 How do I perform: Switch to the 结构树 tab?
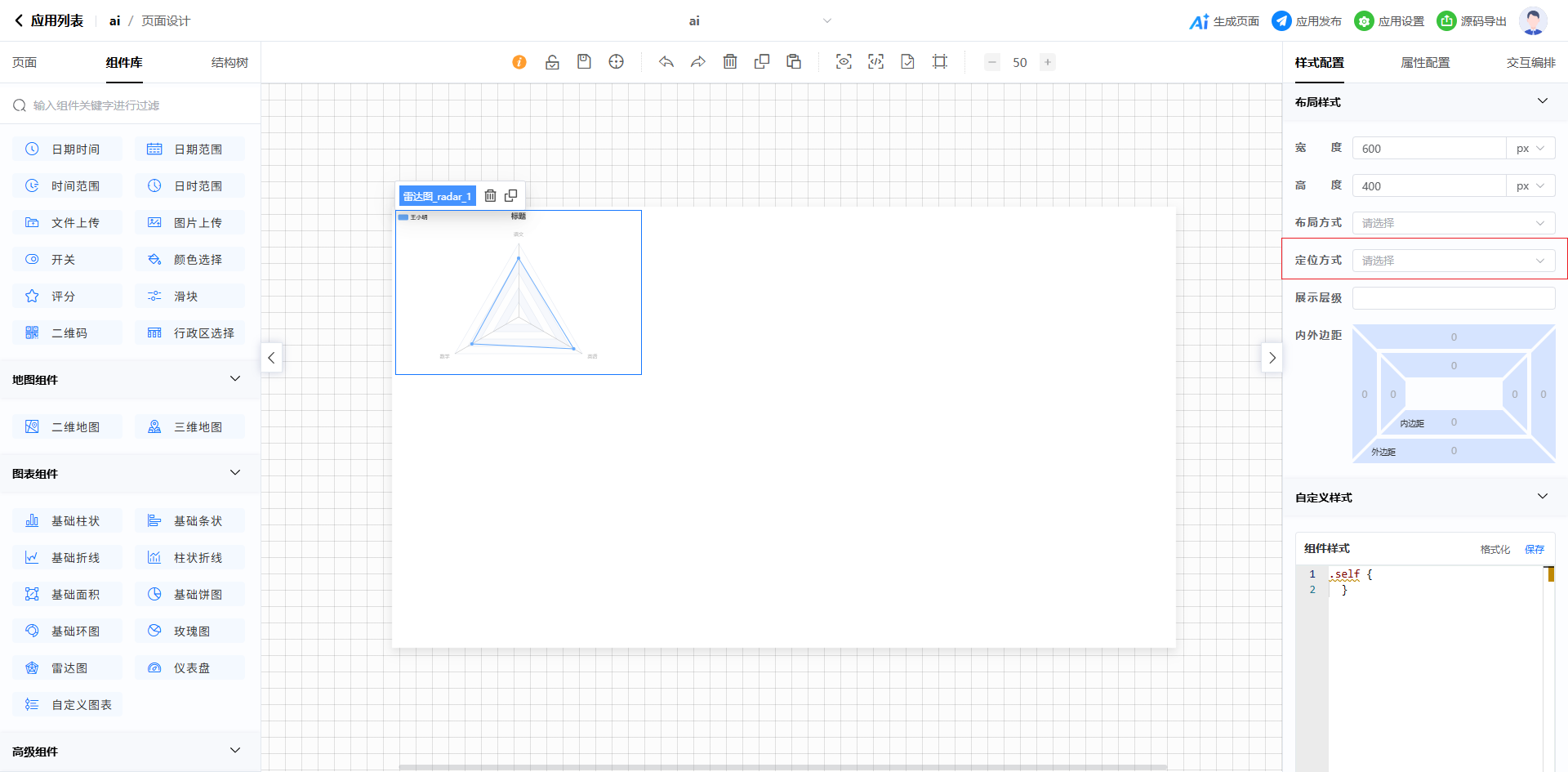pyautogui.click(x=229, y=63)
